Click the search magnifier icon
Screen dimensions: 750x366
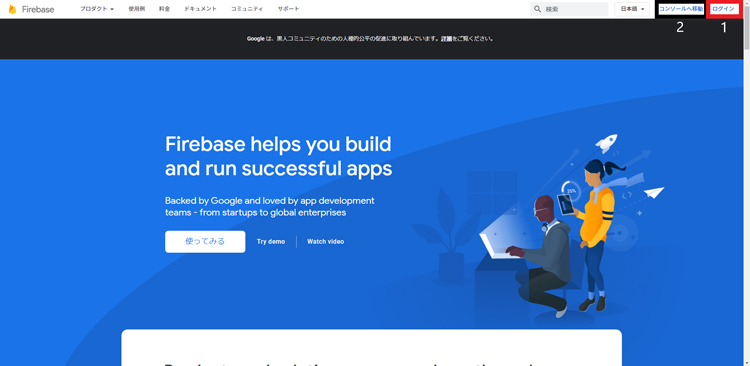(538, 9)
